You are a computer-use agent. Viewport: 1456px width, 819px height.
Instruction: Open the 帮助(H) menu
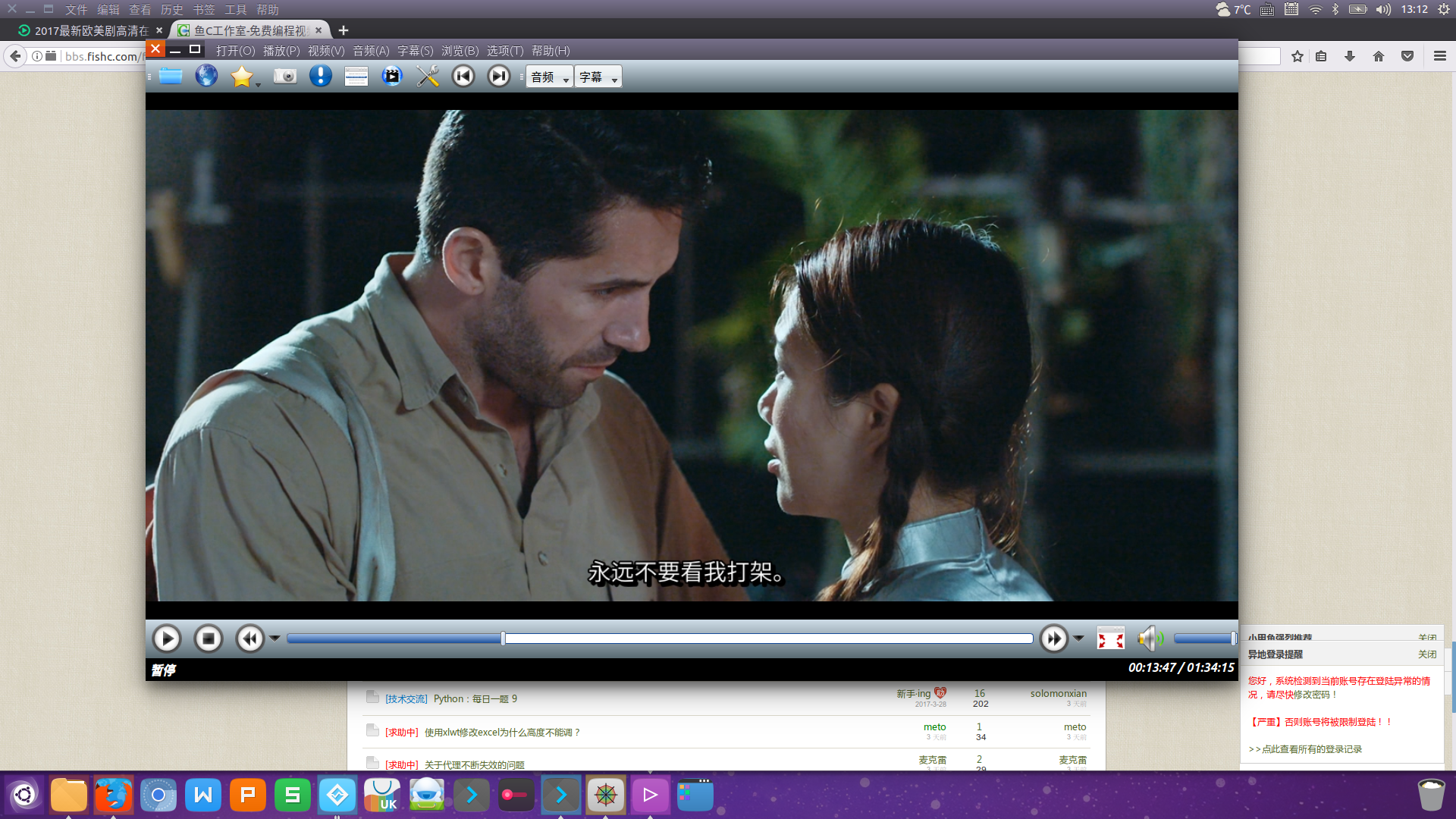click(x=551, y=51)
